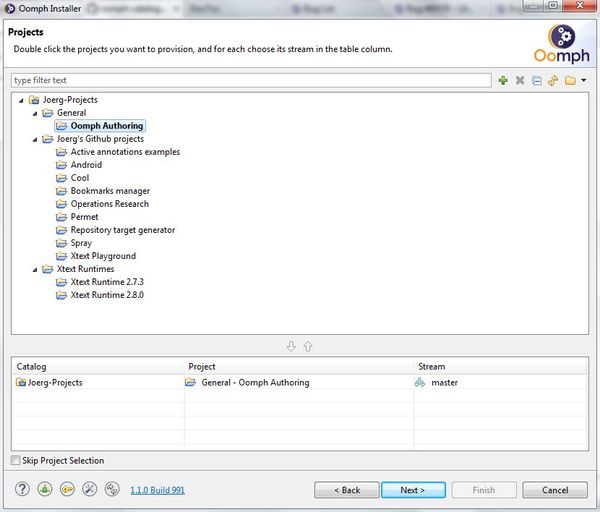Screen dimensions: 600x512
Task: Click the Catalog column header
Action: point(98,367)
